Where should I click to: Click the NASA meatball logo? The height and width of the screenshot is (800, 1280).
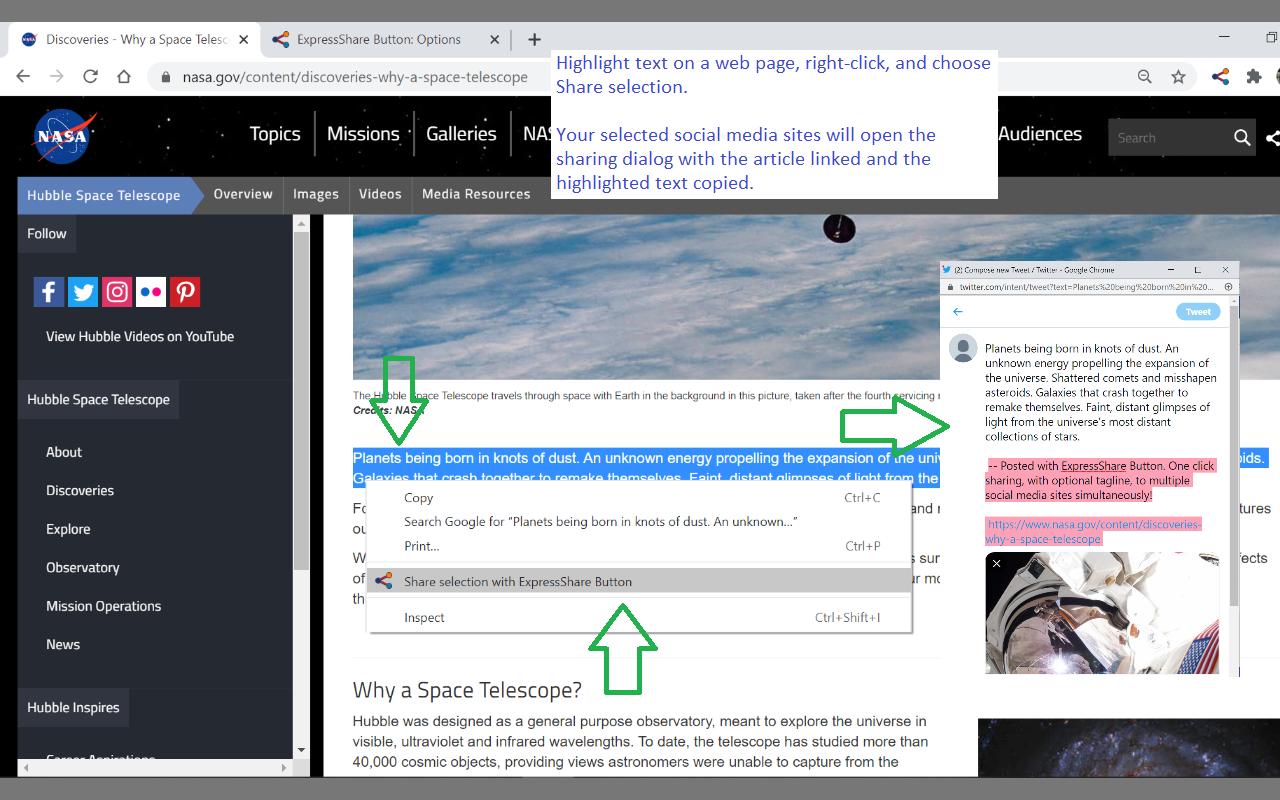[x=62, y=136]
